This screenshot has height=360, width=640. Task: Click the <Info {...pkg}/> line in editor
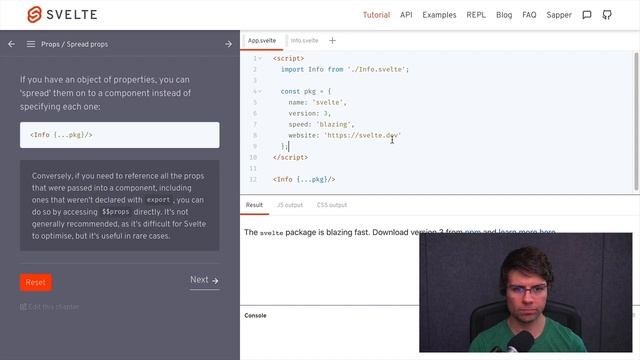tap(304, 179)
